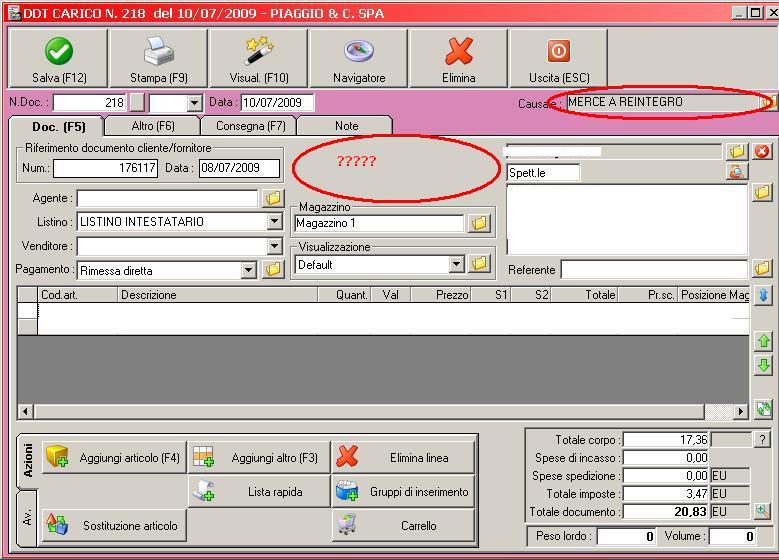Click the blue up-down arrows icon by grid
779x560 pixels.
764,296
